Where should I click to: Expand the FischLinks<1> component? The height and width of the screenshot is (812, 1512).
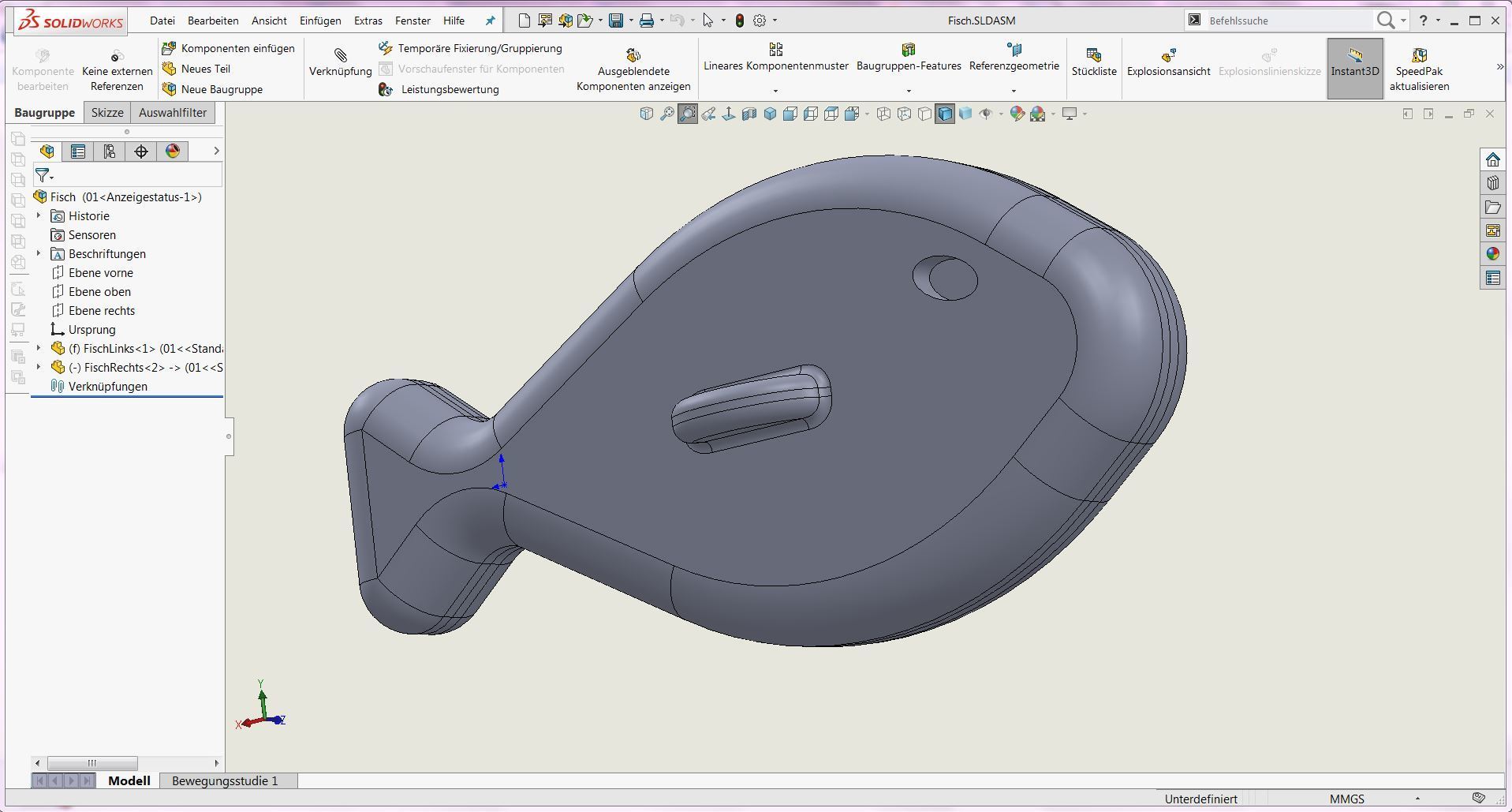pos(39,349)
